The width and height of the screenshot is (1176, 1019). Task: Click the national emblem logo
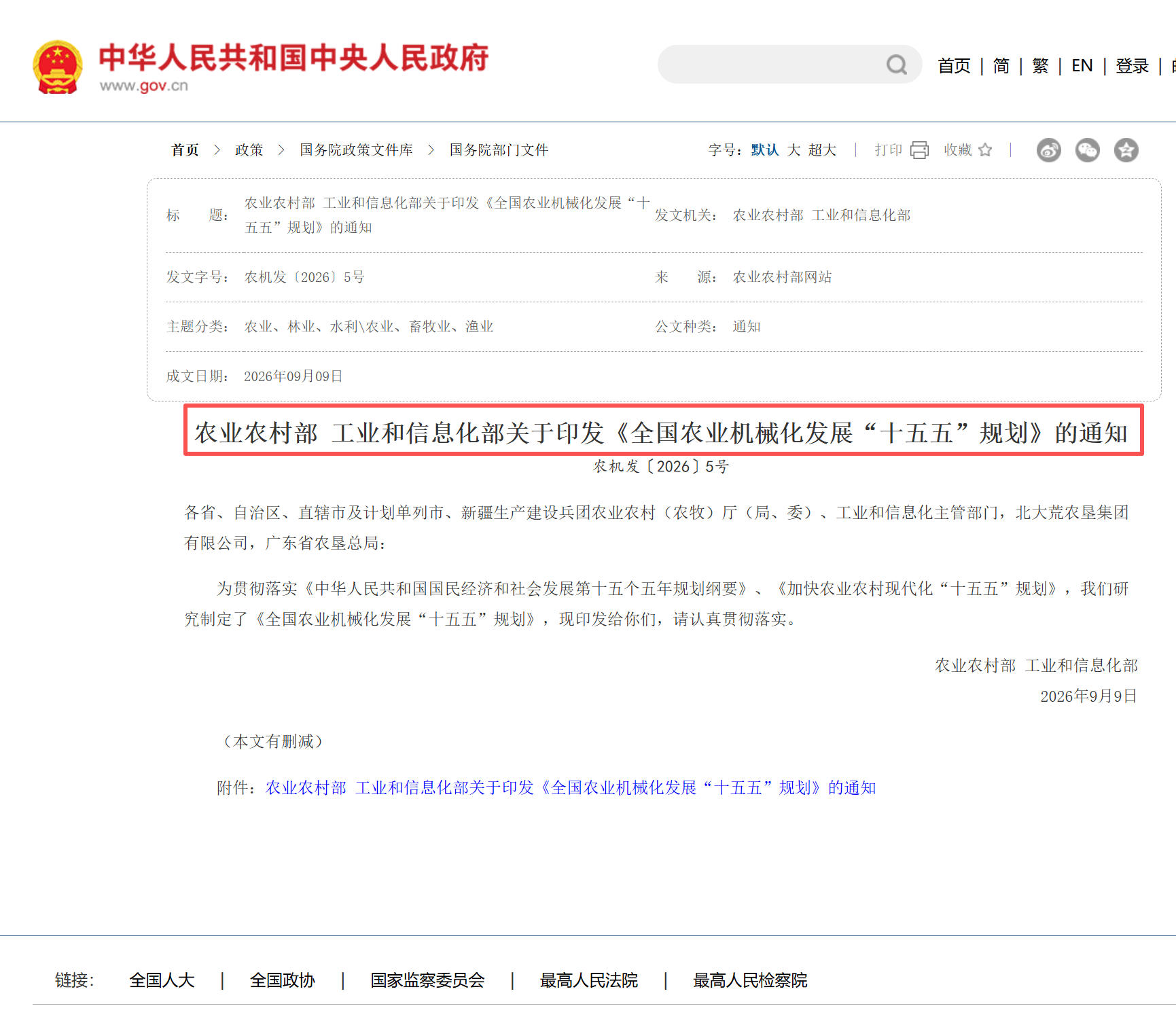(x=58, y=67)
